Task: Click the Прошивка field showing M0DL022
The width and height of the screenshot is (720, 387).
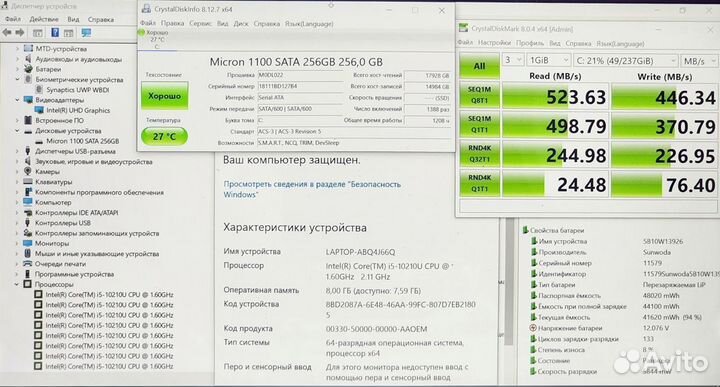Action: click(300, 75)
